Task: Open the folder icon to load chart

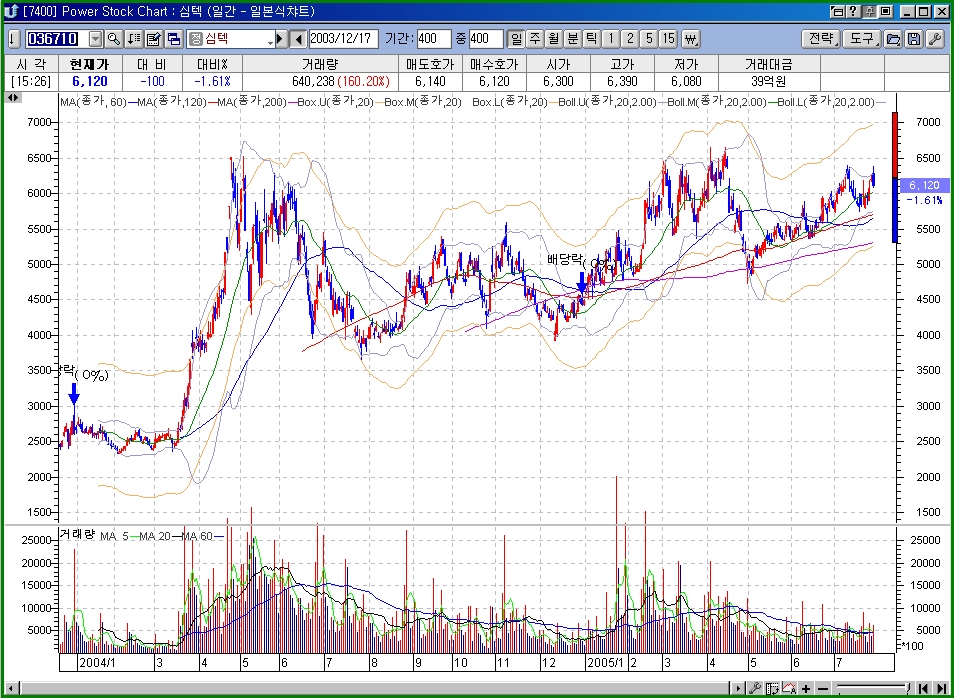Action: pos(893,39)
